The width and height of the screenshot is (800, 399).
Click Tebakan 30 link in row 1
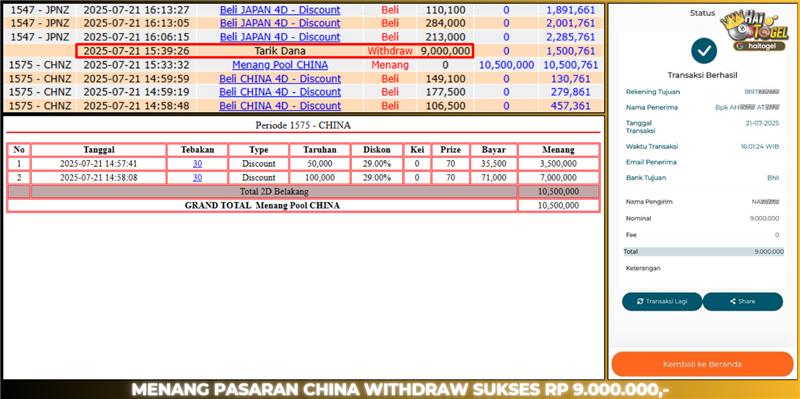click(197, 164)
